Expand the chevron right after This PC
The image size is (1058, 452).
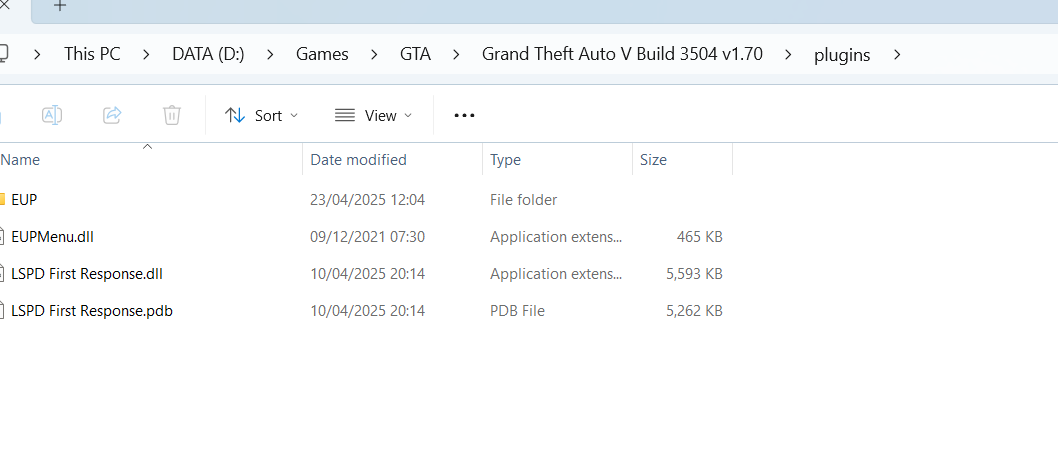coord(146,54)
